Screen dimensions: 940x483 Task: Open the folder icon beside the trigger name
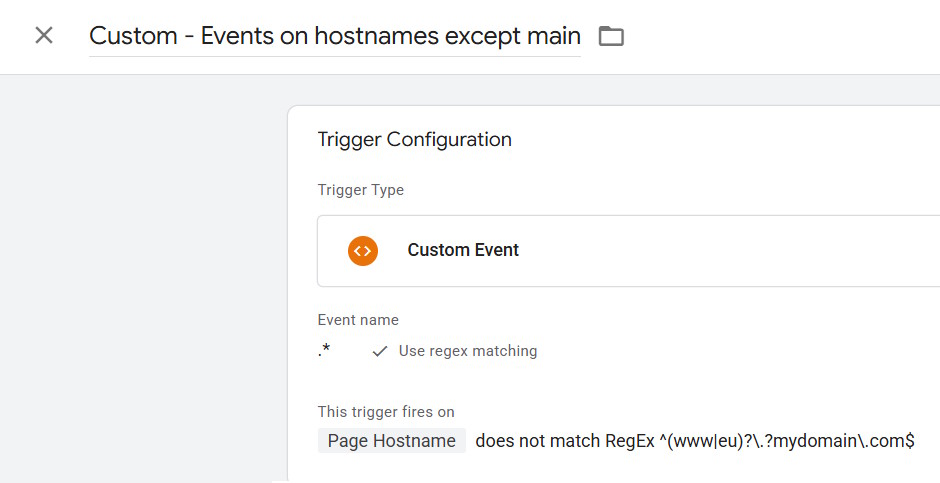click(611, 37)
